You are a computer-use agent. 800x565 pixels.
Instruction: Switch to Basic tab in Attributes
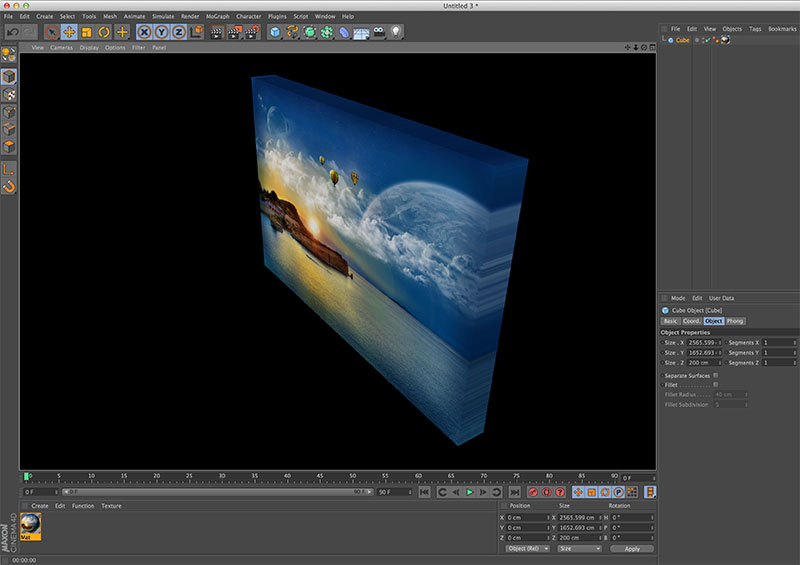point(670,321)
